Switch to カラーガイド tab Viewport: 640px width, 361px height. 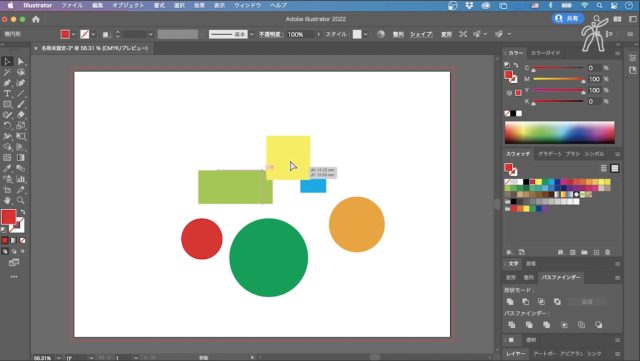click(x=545, y=53)
